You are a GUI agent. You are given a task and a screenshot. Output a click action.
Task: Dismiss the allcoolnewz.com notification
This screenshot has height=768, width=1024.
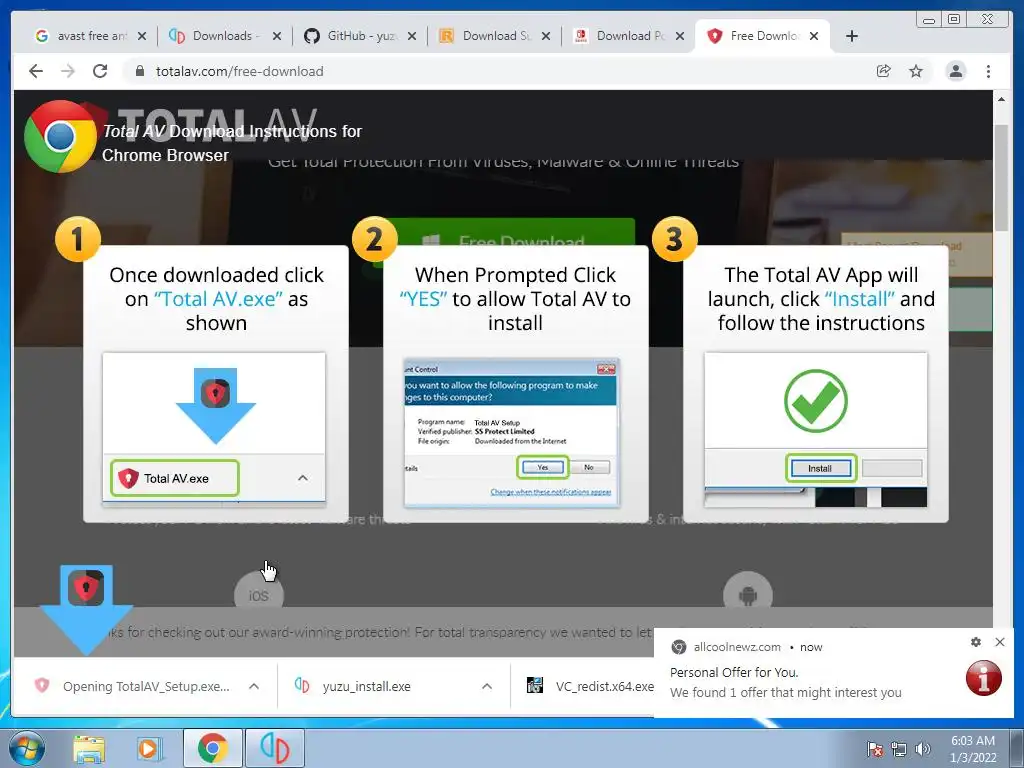[1000, 642]
